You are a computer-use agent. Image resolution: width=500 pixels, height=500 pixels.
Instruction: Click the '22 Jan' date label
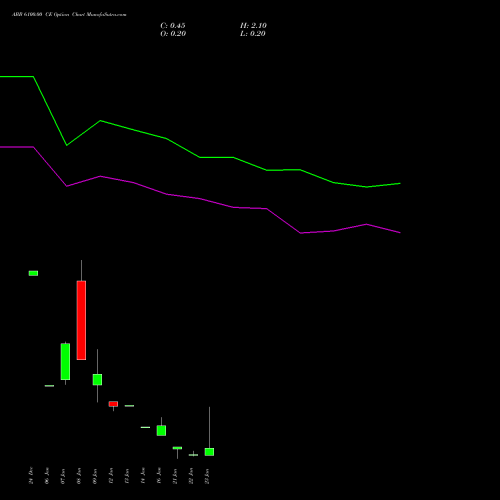[191, 476]
